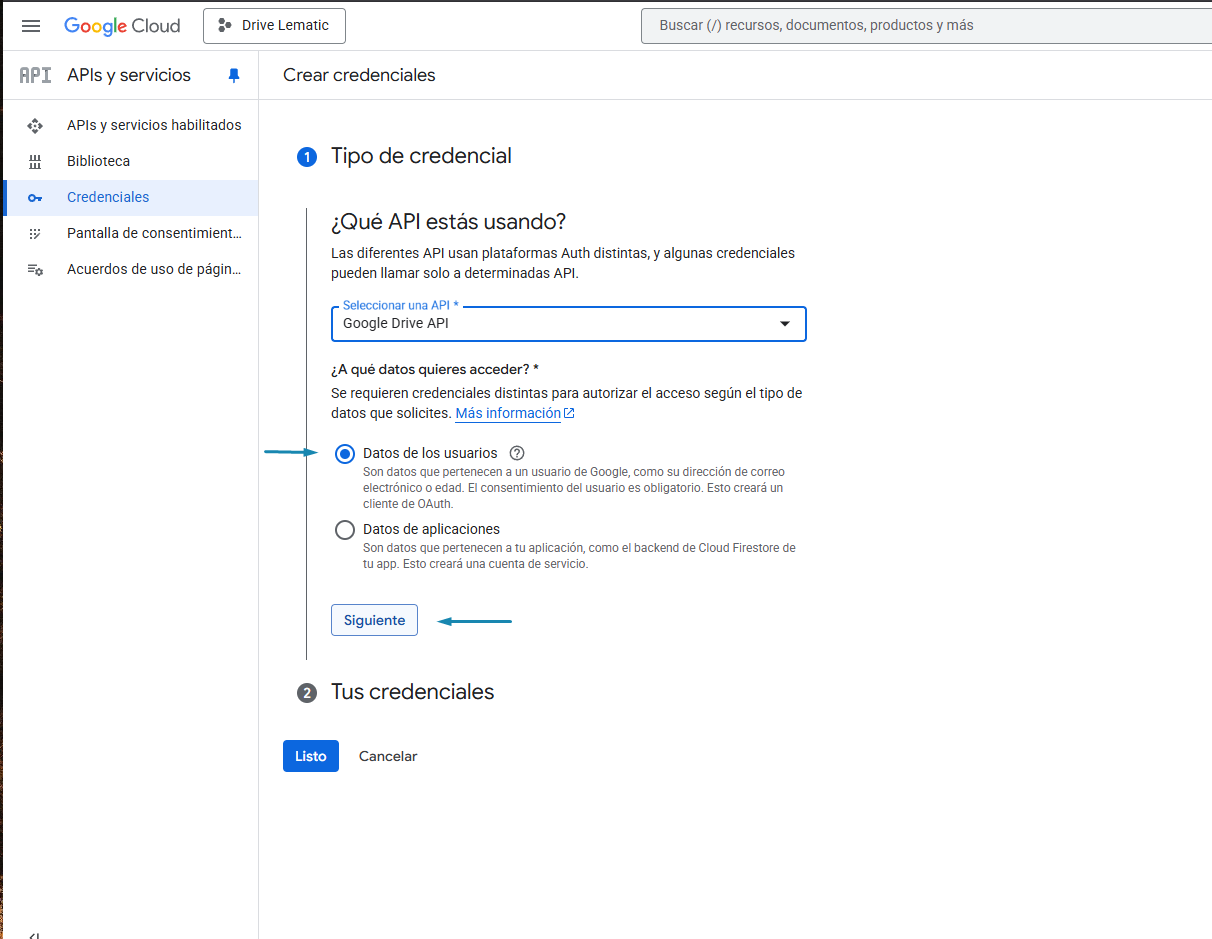Open the Drive Lematic project selector
The image size is (1212, 939).
(274, 26)
